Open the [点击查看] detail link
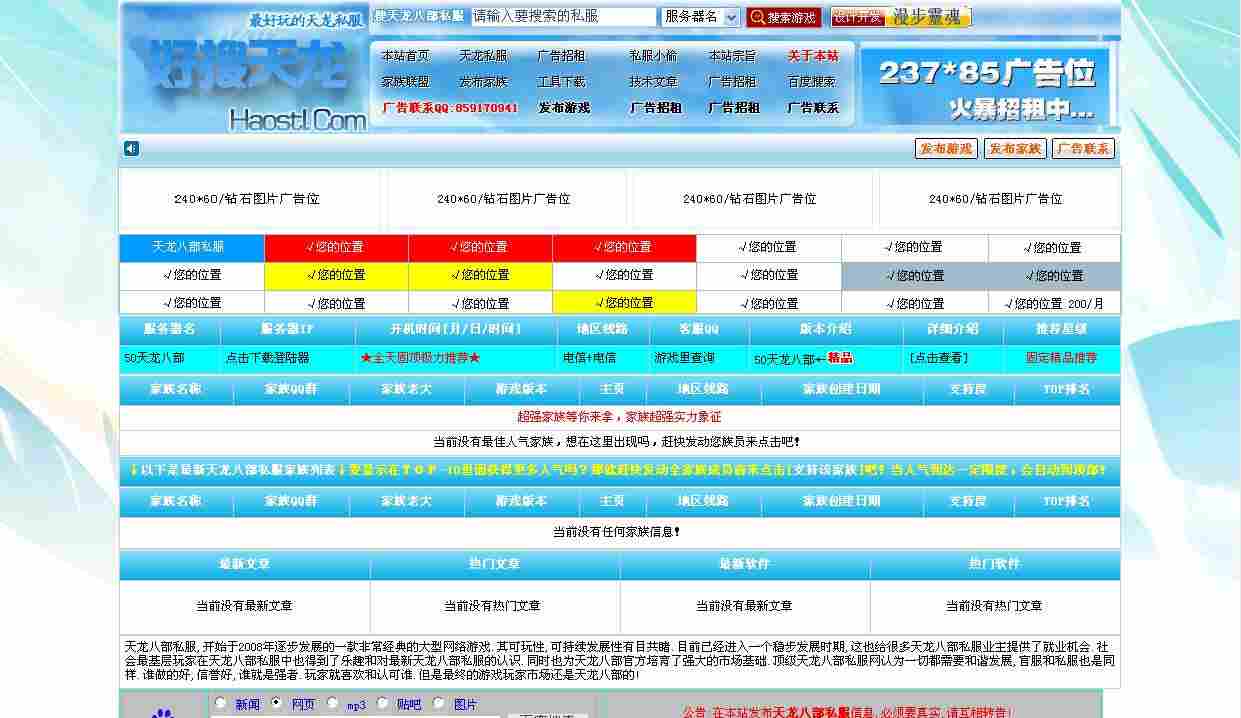Image resolution: width=1241 pixels, height=718 pixels. (x=941, y=357)
